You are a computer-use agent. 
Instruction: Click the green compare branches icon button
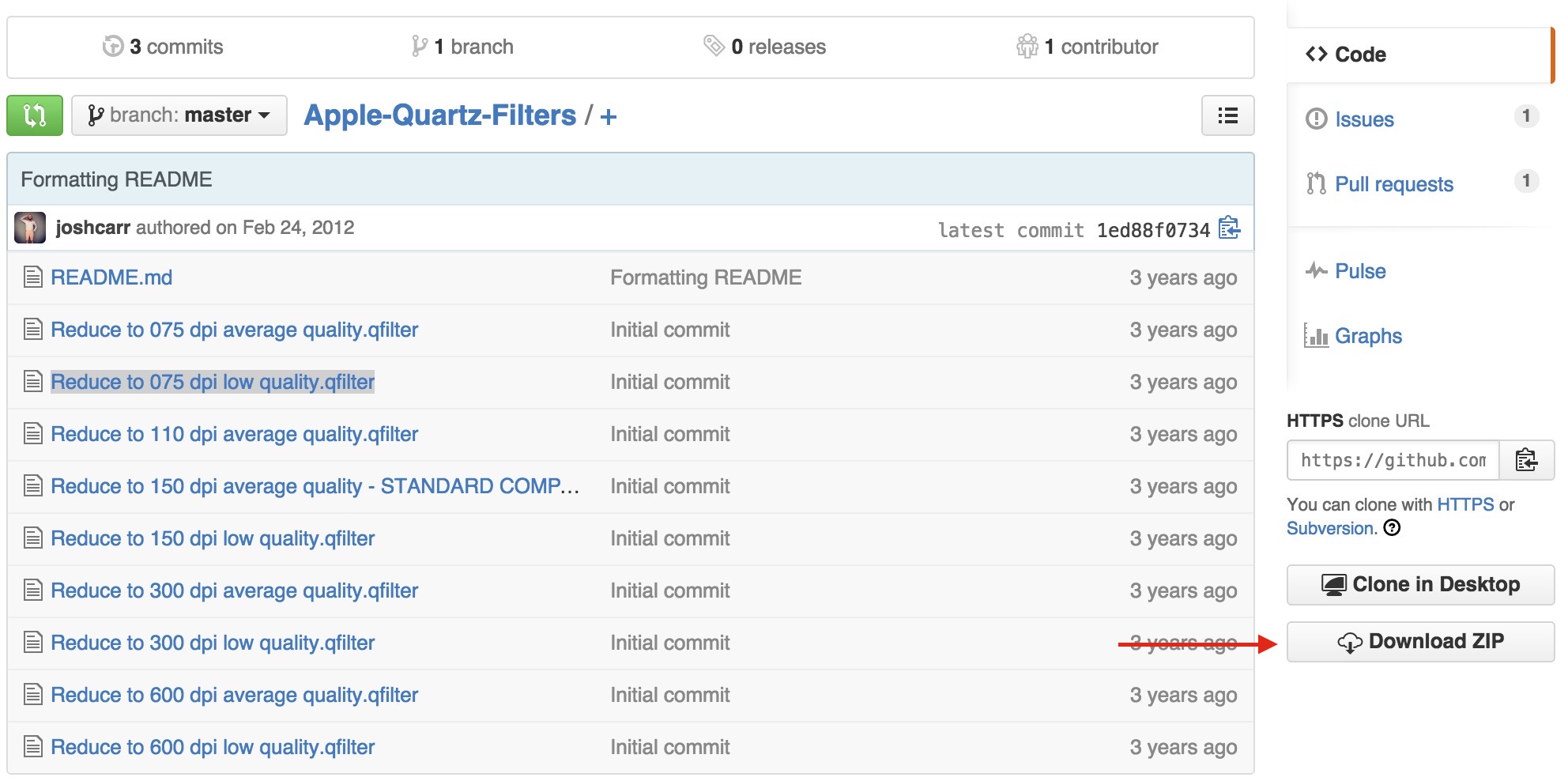[35, 115]
